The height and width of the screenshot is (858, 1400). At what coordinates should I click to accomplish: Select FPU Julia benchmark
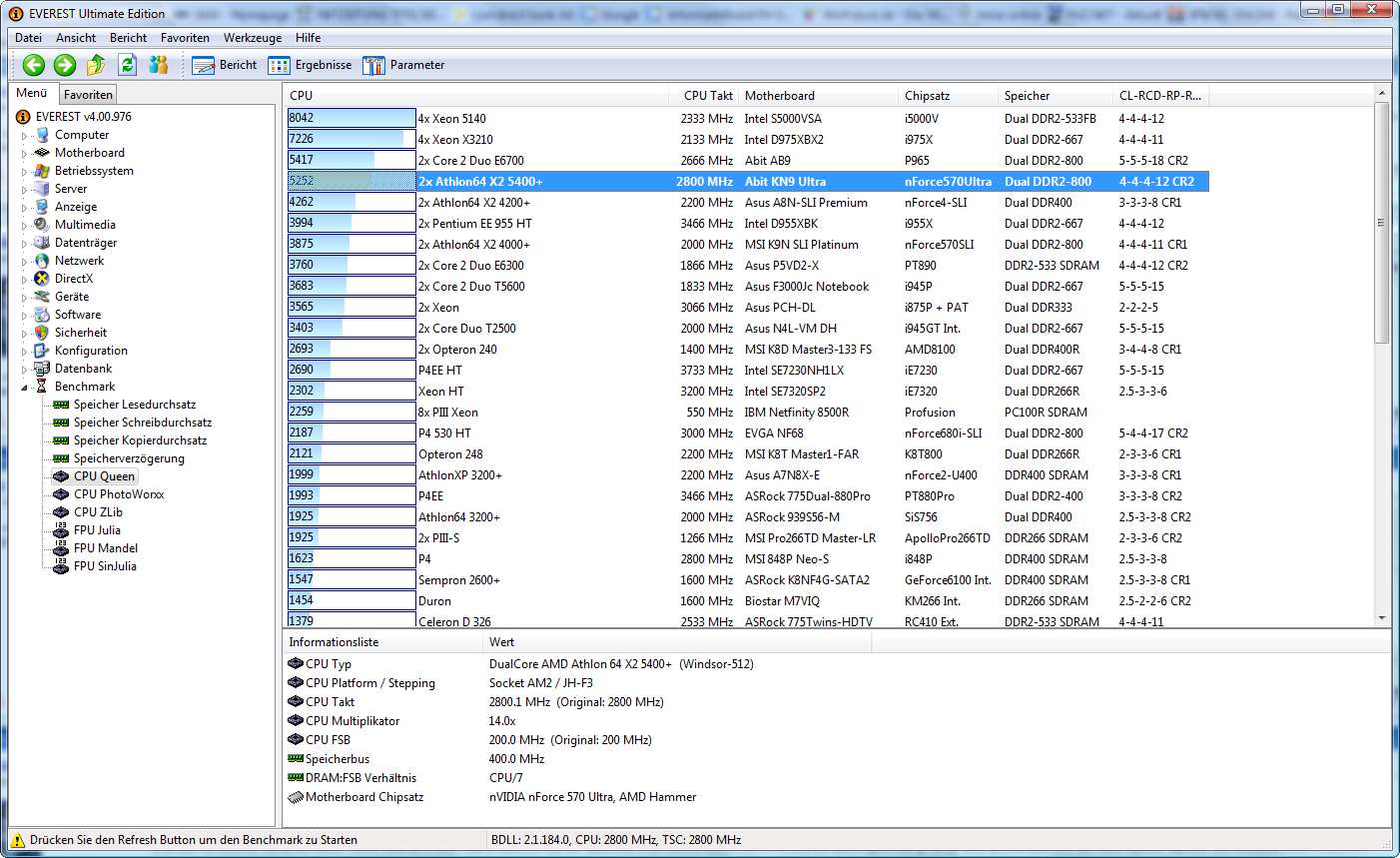[x=97, y=530]
